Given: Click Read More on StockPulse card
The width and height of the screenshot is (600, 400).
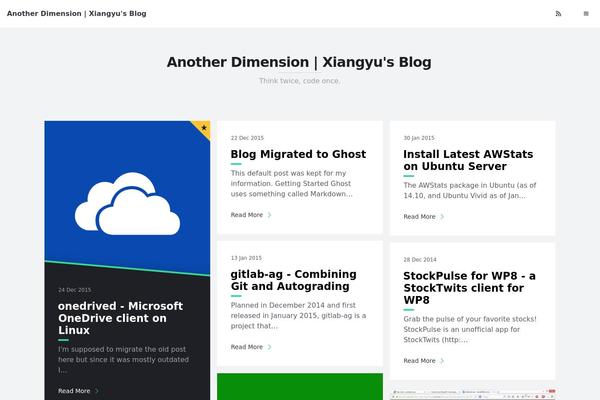Looking at the screenshot, I should (419, 361).
